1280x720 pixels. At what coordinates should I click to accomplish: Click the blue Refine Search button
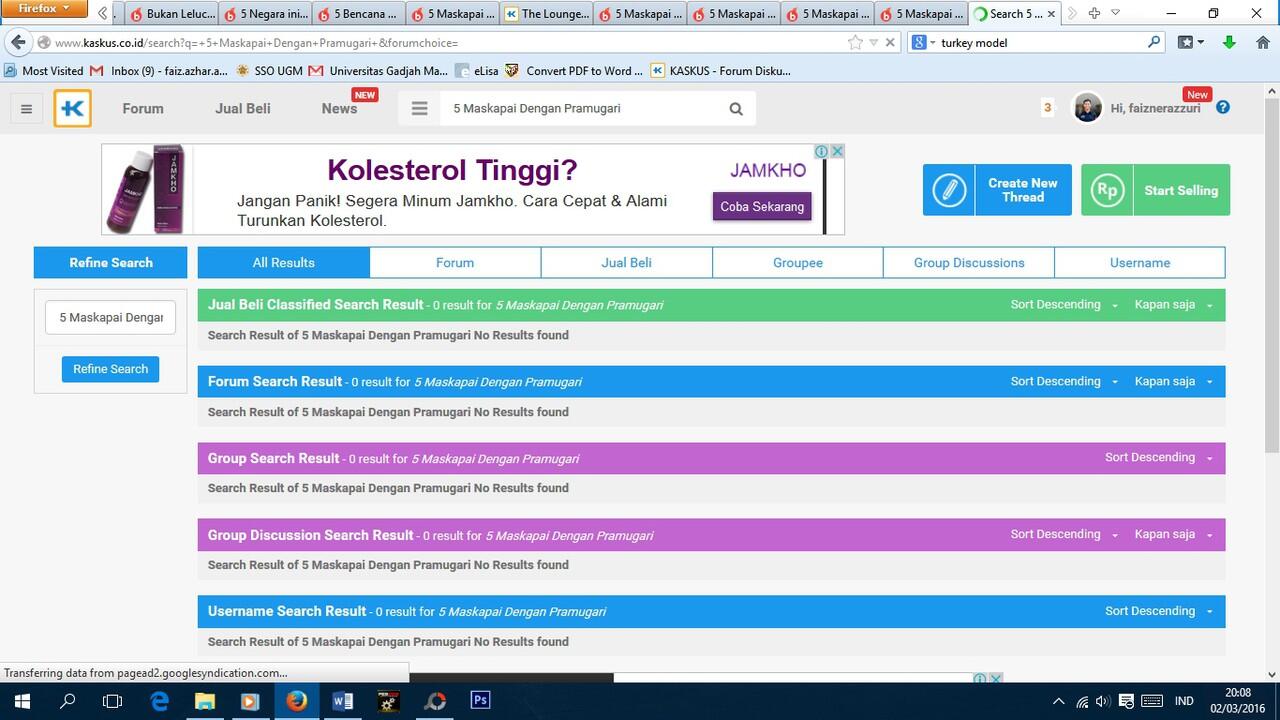click(110, 369)
